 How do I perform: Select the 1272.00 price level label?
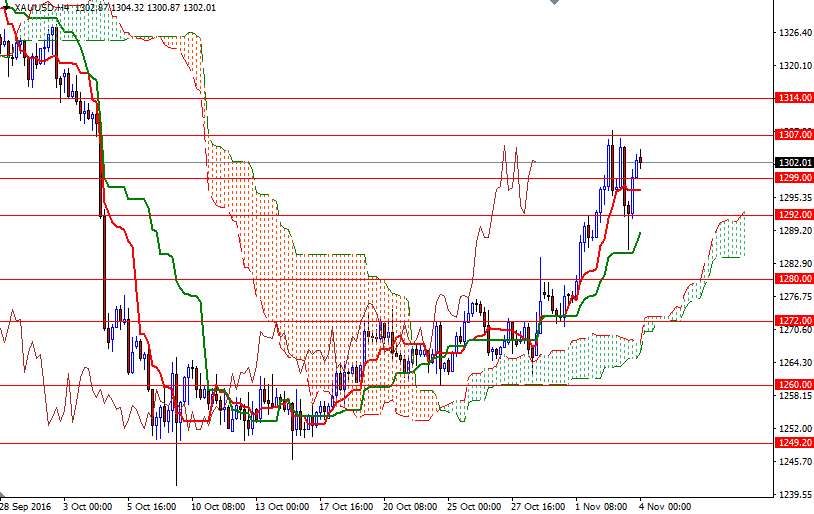(x=793, y=321)
